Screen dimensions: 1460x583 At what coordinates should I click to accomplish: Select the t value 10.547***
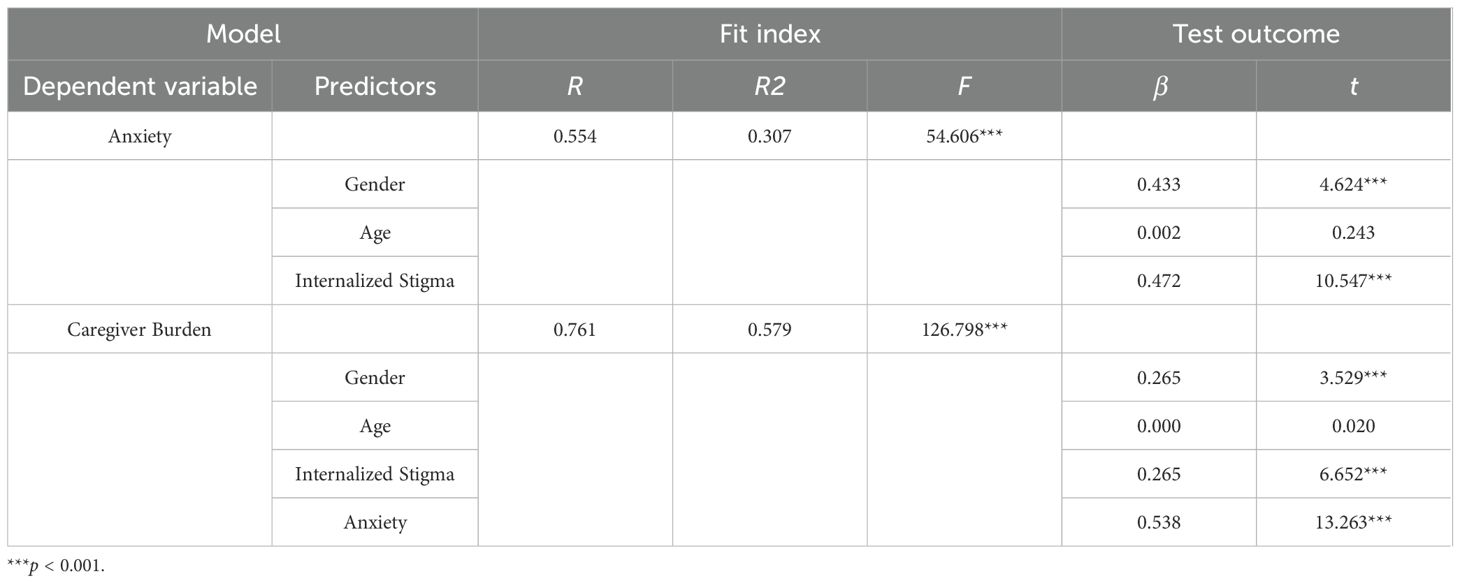point(1353,281)
